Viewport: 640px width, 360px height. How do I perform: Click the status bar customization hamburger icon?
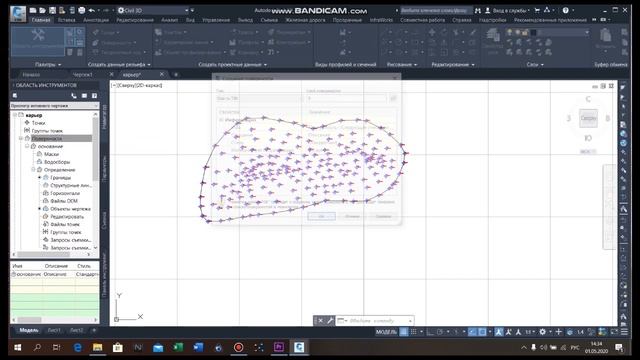(624, 332)
